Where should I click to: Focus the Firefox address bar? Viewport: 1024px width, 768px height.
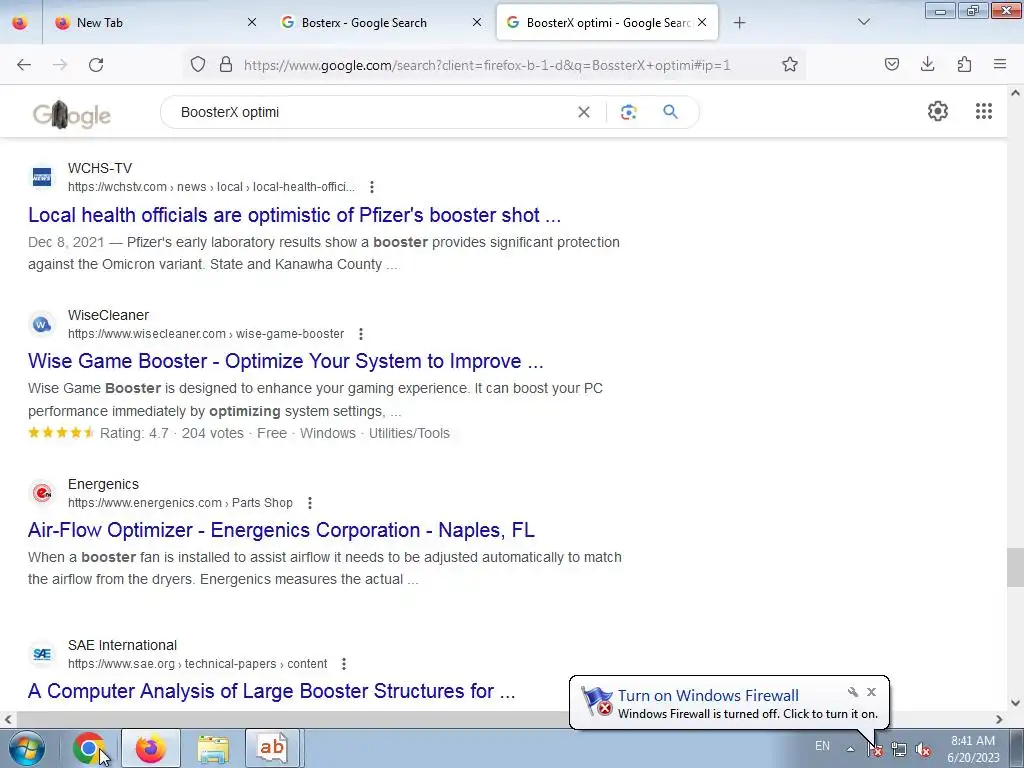(x=487, y=65)
